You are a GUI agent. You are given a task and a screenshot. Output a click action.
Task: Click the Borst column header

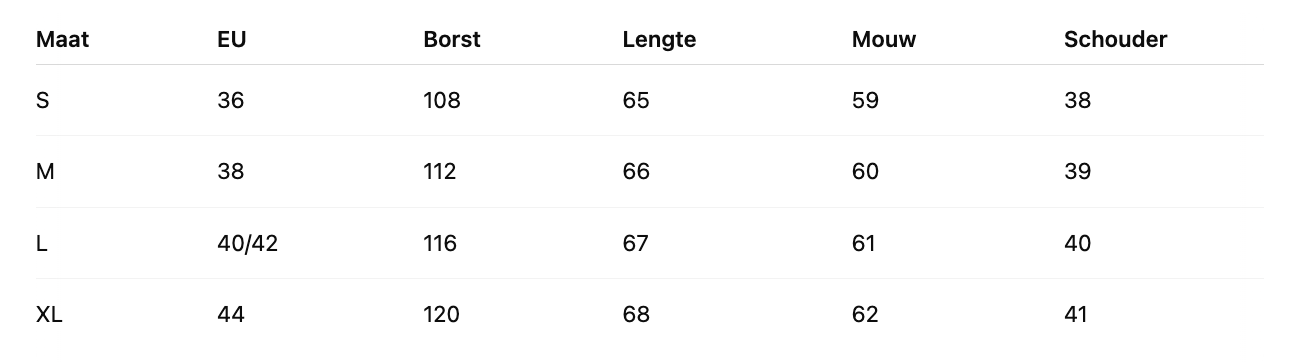tap(452, 40)
